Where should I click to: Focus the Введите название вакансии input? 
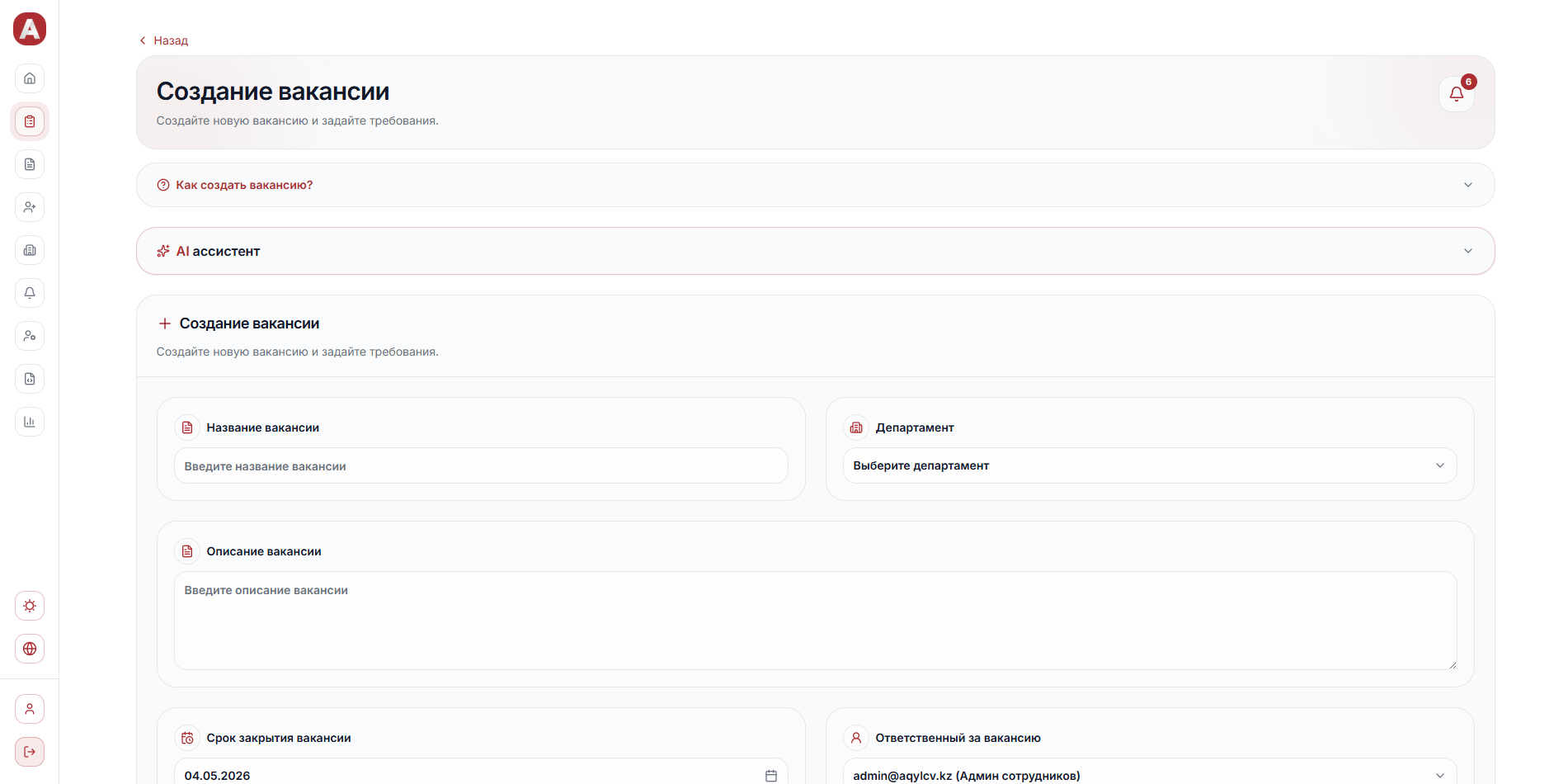[x=481, y=465]
